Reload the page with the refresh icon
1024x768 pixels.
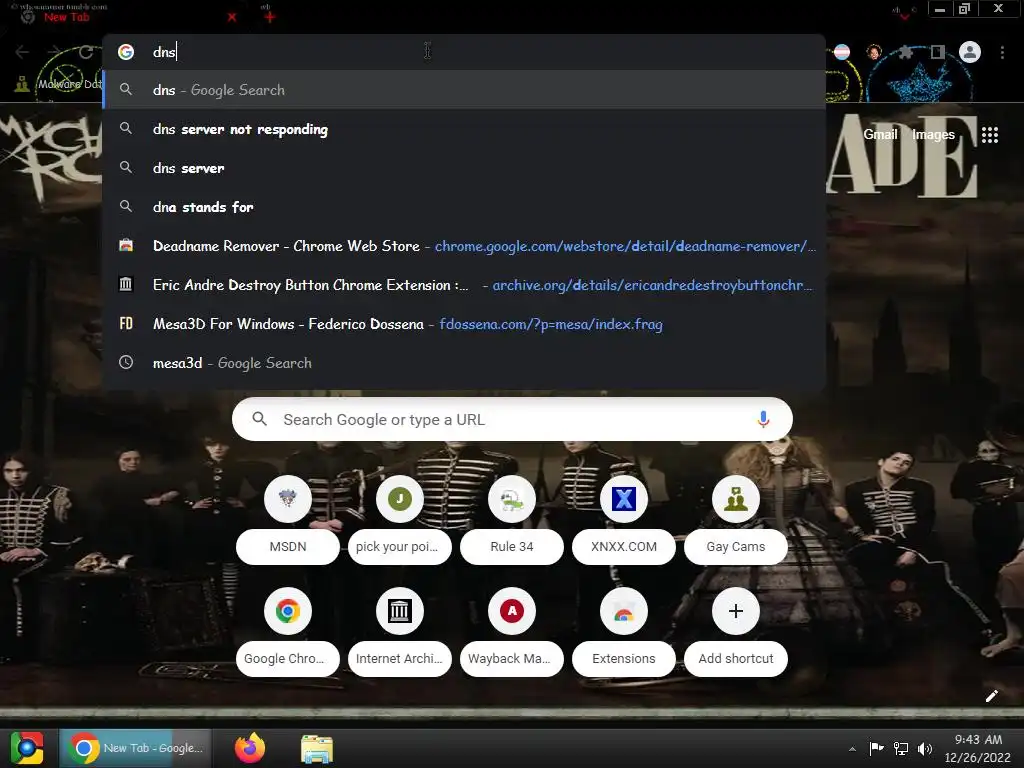86,52
